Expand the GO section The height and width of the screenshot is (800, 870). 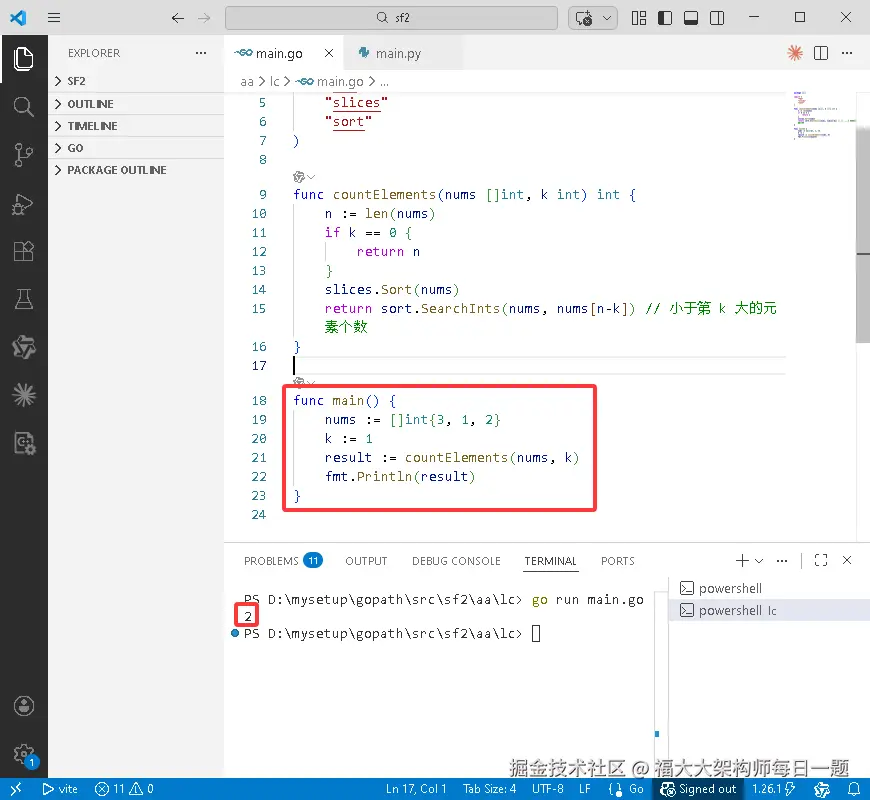[136, 148]
